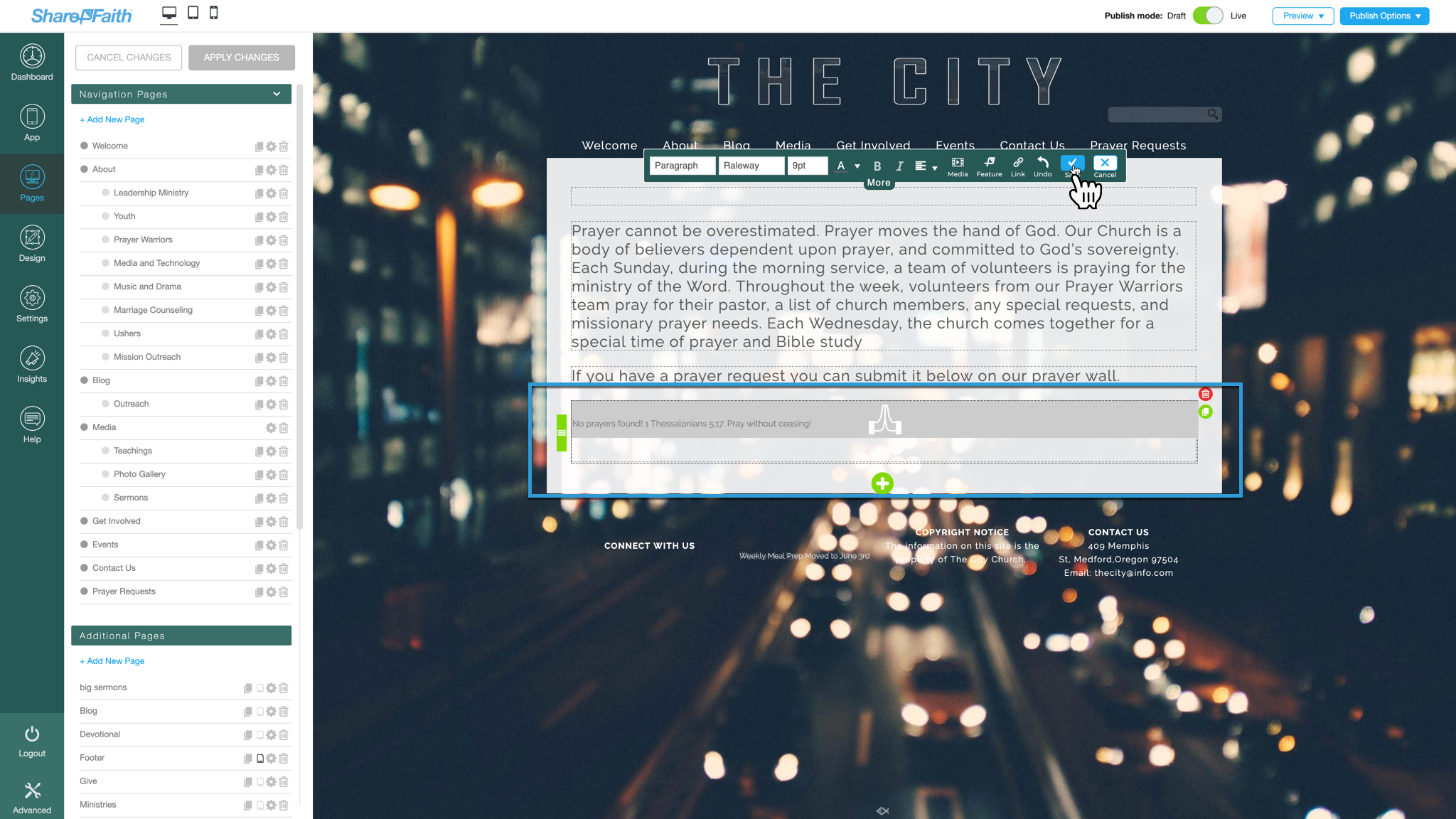The height and width of the screenshot is (819, 1456).
Task: Duplicate the prayer wall block
Action: point(1205,412)
